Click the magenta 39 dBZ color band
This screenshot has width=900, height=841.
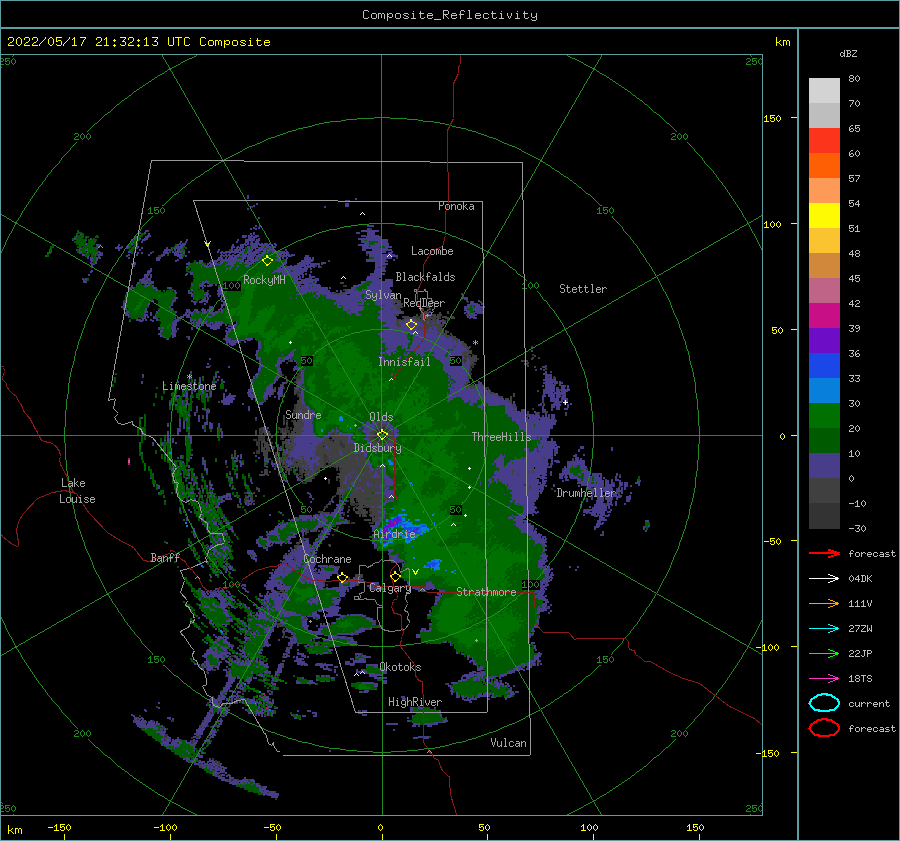point(824,316)
